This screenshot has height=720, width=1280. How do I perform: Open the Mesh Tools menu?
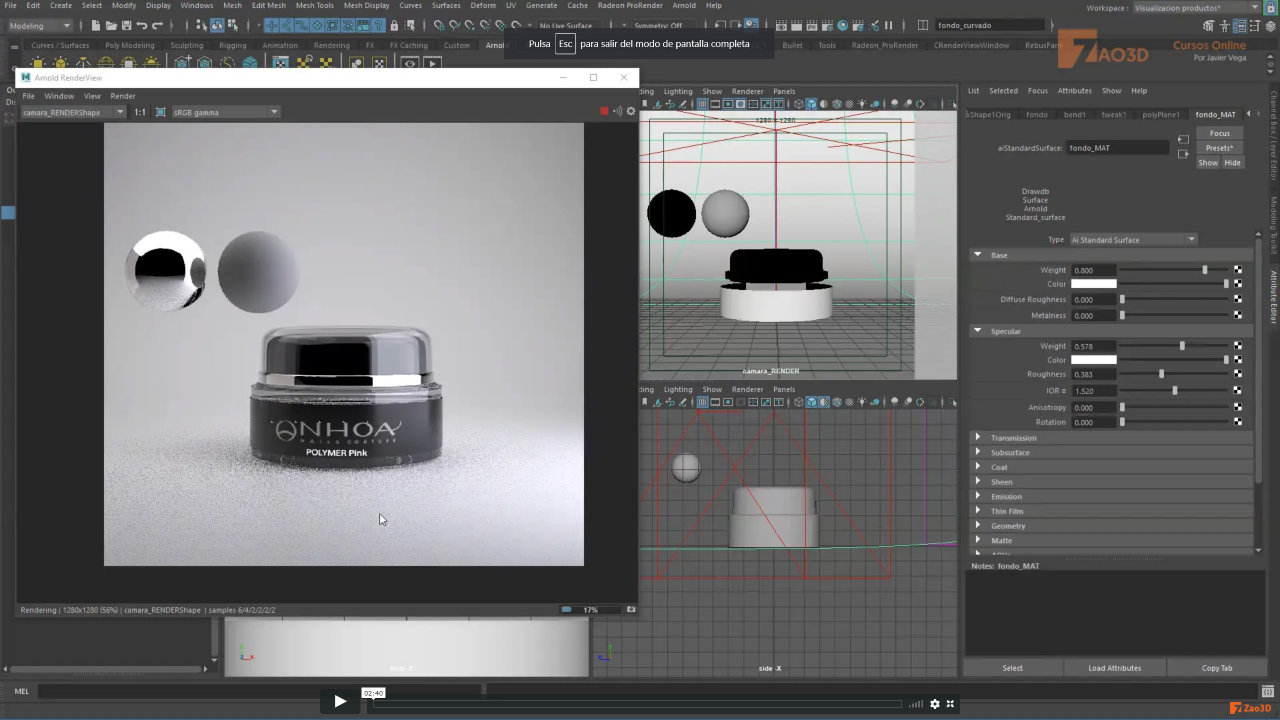click(315, 5)
